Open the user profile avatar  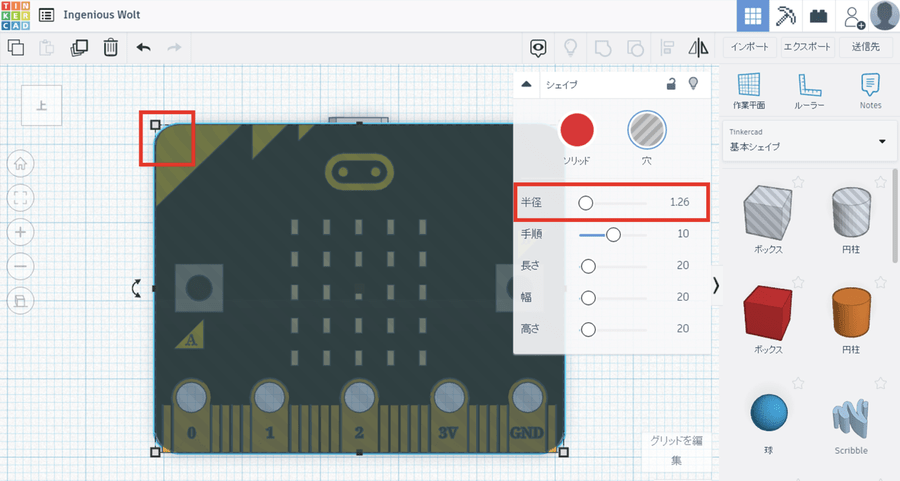click(x=885, y=15)
